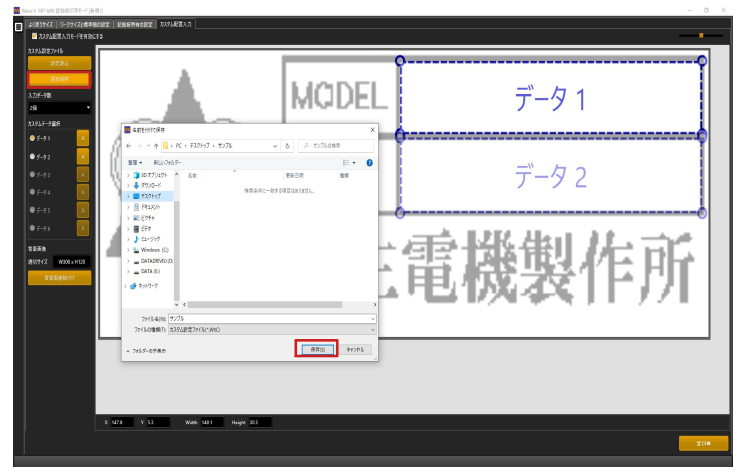Image resolution: width=746 pixels, height=475 pixels.
Task: Click the 設定読込 button
Action: [59, 63]
